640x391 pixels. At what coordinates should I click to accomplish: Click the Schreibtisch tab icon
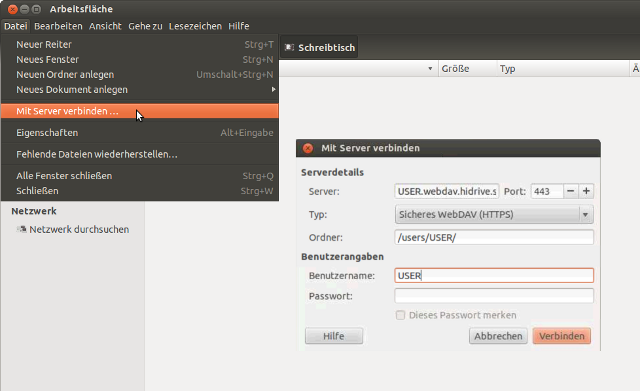(289, 48)
